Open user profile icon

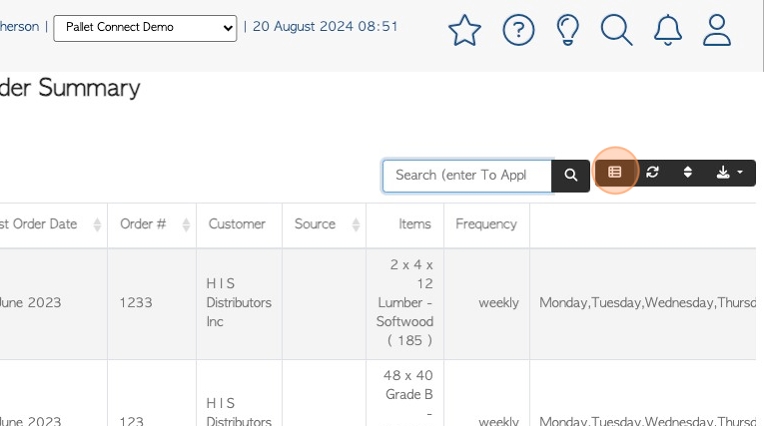[717, 30]
